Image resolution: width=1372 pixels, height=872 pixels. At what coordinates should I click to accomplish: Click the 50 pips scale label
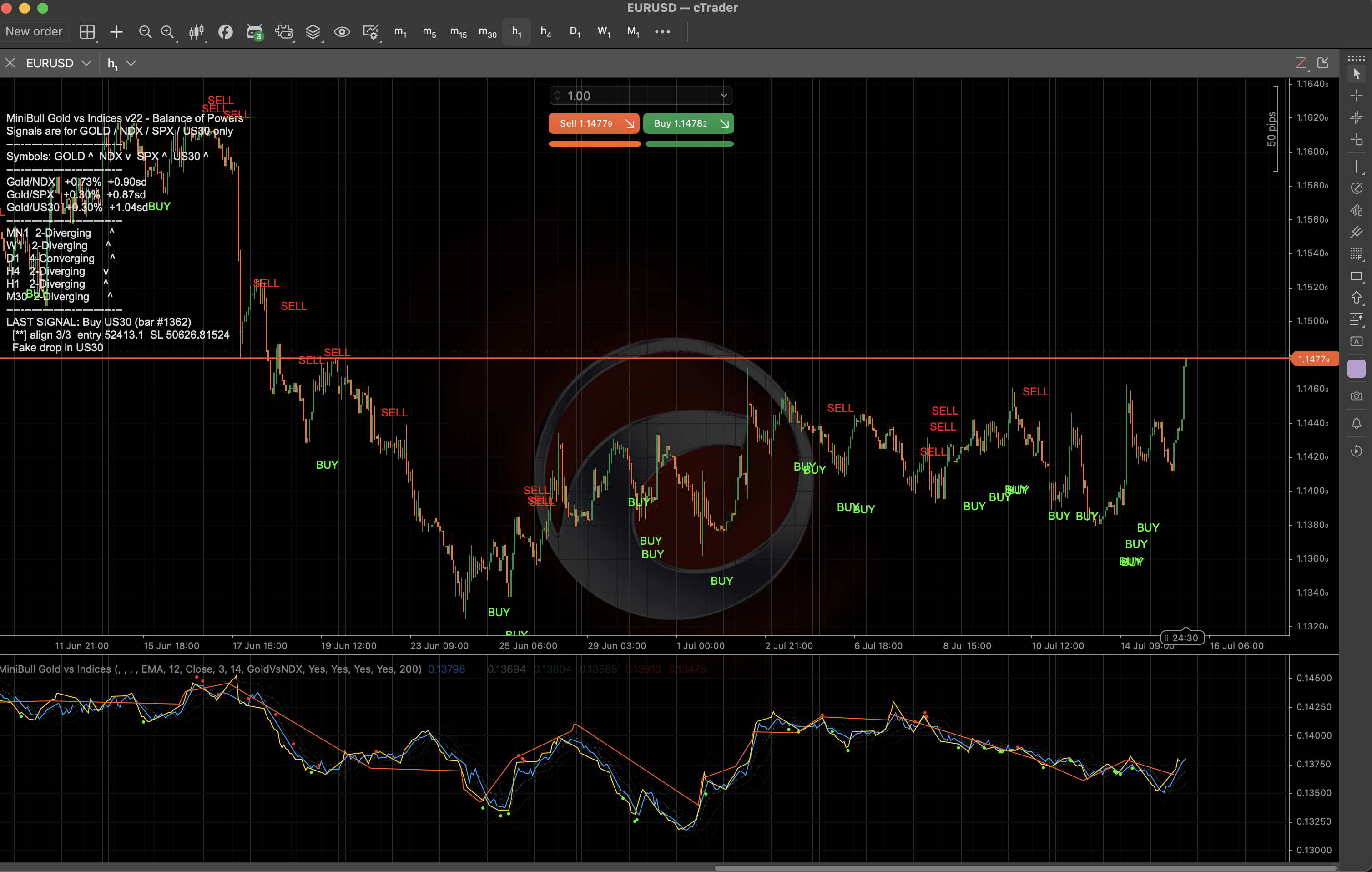[1271, 129]
